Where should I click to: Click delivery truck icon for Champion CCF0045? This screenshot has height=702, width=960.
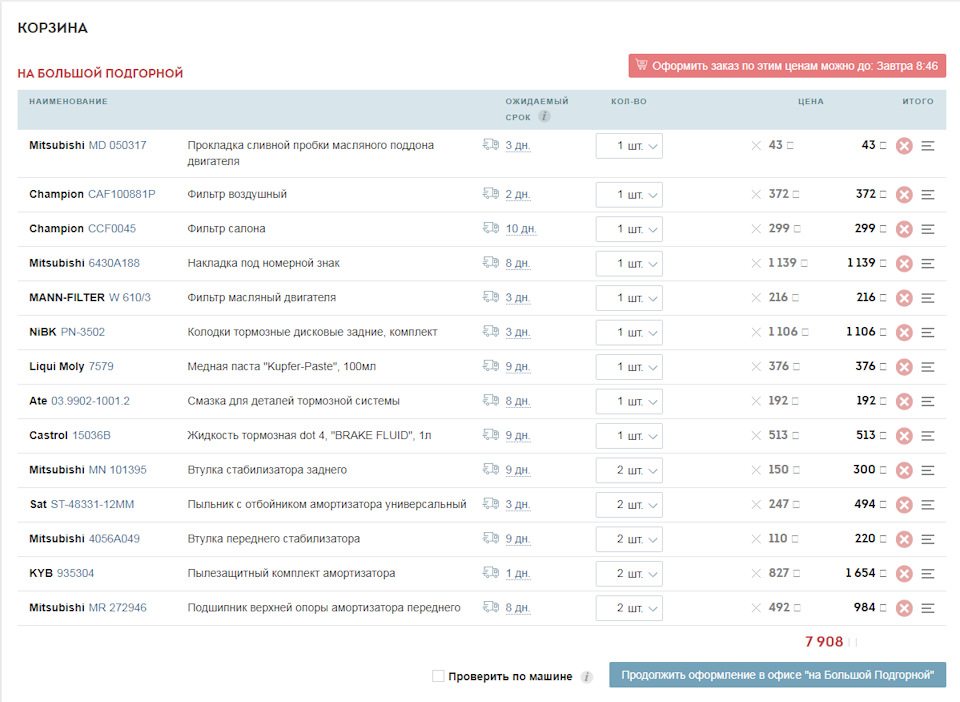point(490,228)
